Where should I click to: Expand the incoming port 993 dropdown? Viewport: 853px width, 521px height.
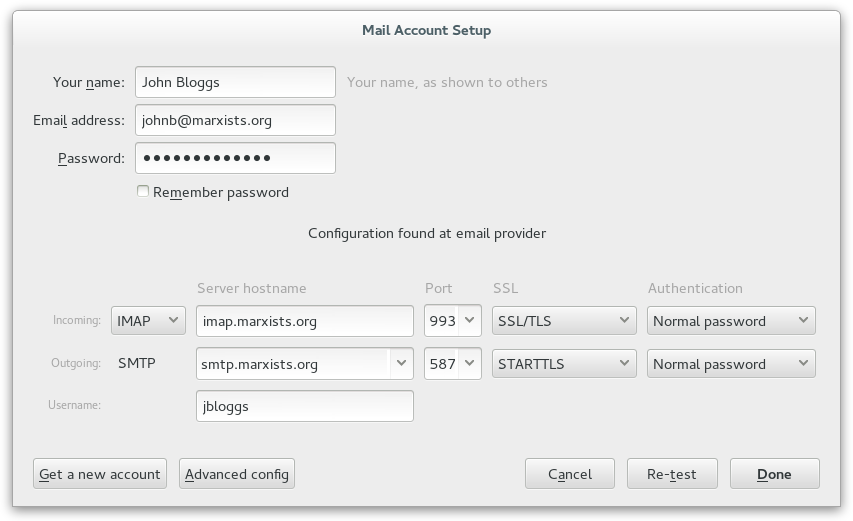coord(470,321)
